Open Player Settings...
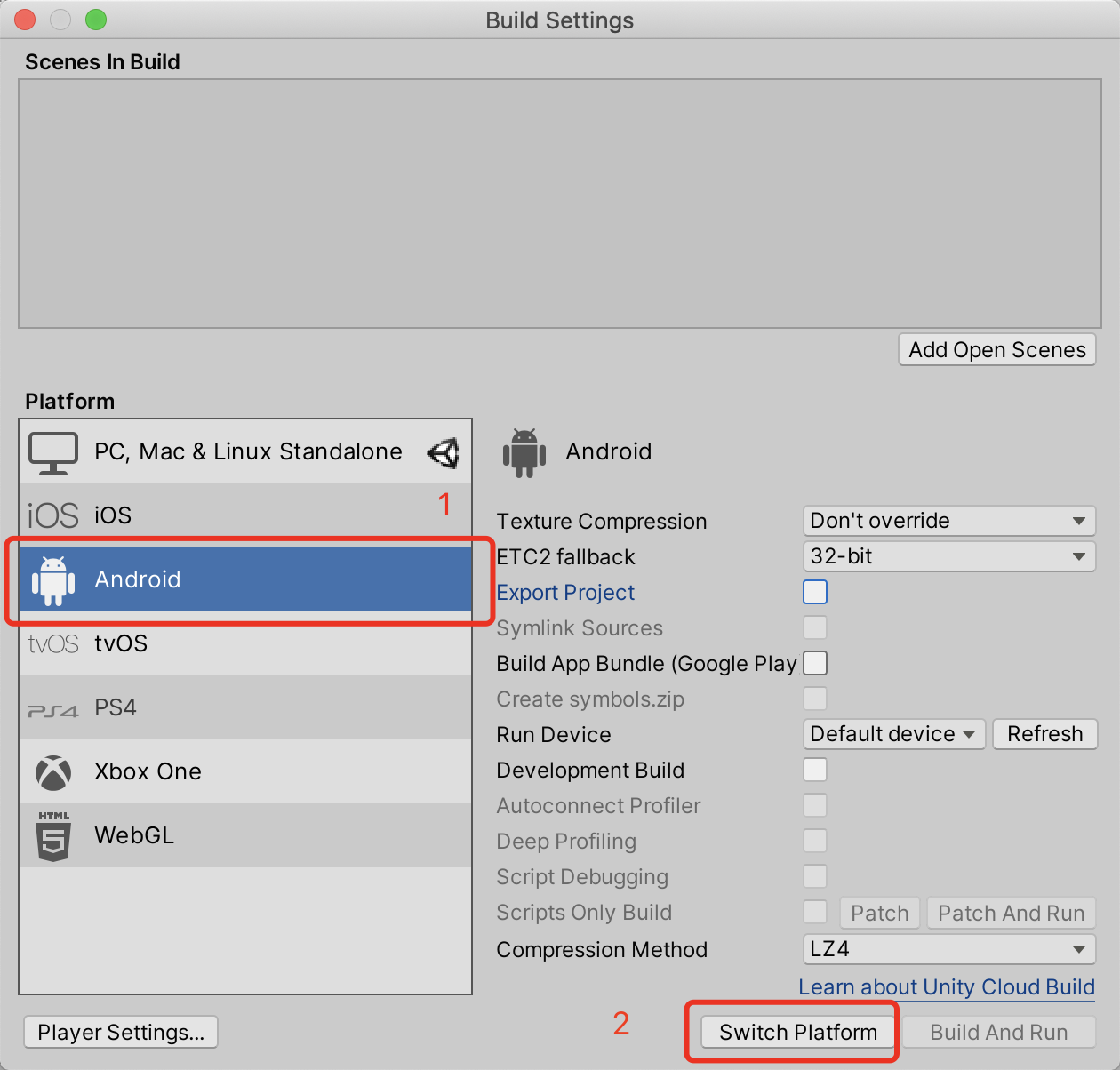The width and height of the screenshot is (1120, 1070). point(121,1033)
